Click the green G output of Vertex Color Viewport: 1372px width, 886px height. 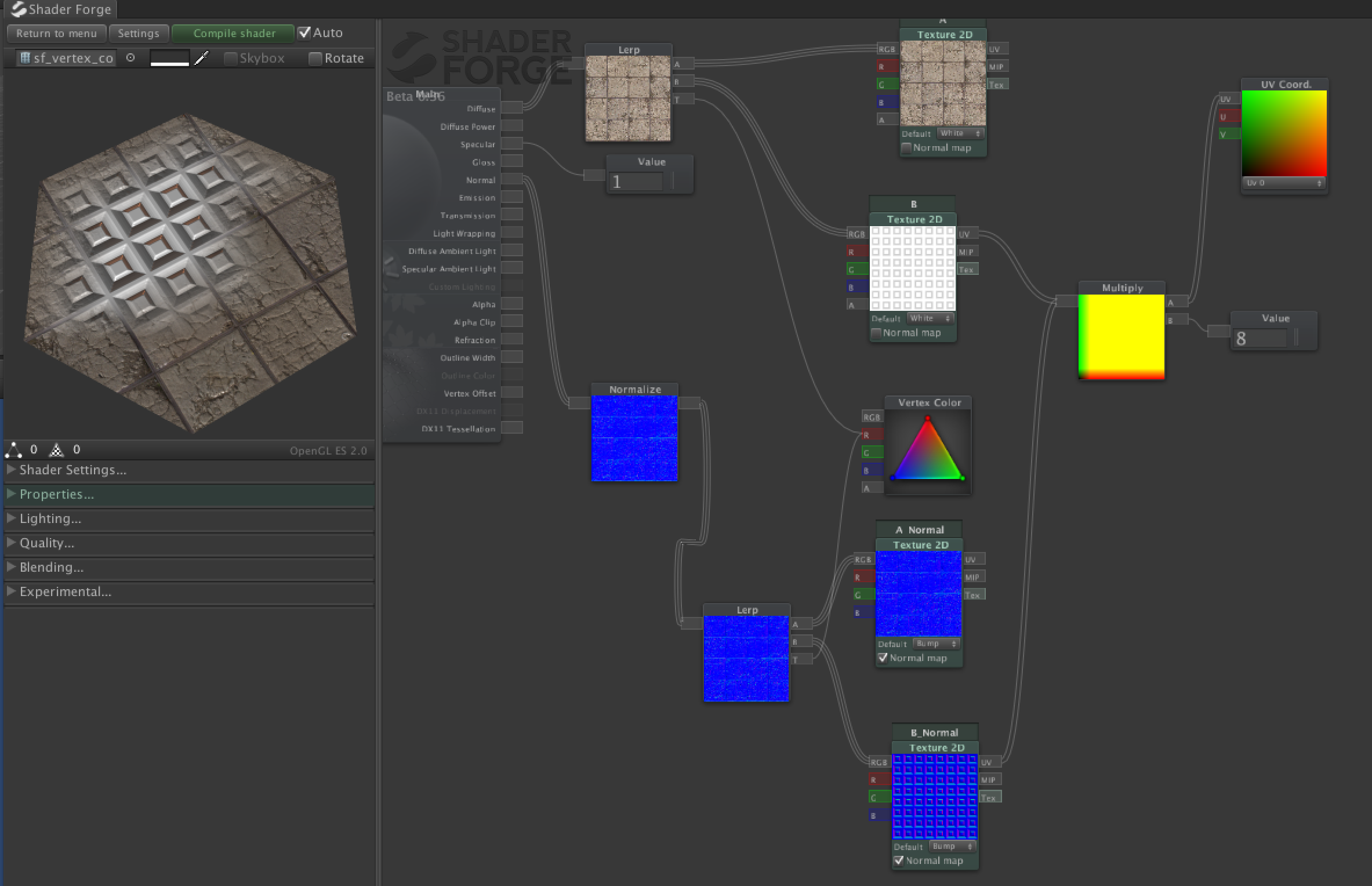tap(872, 452)
